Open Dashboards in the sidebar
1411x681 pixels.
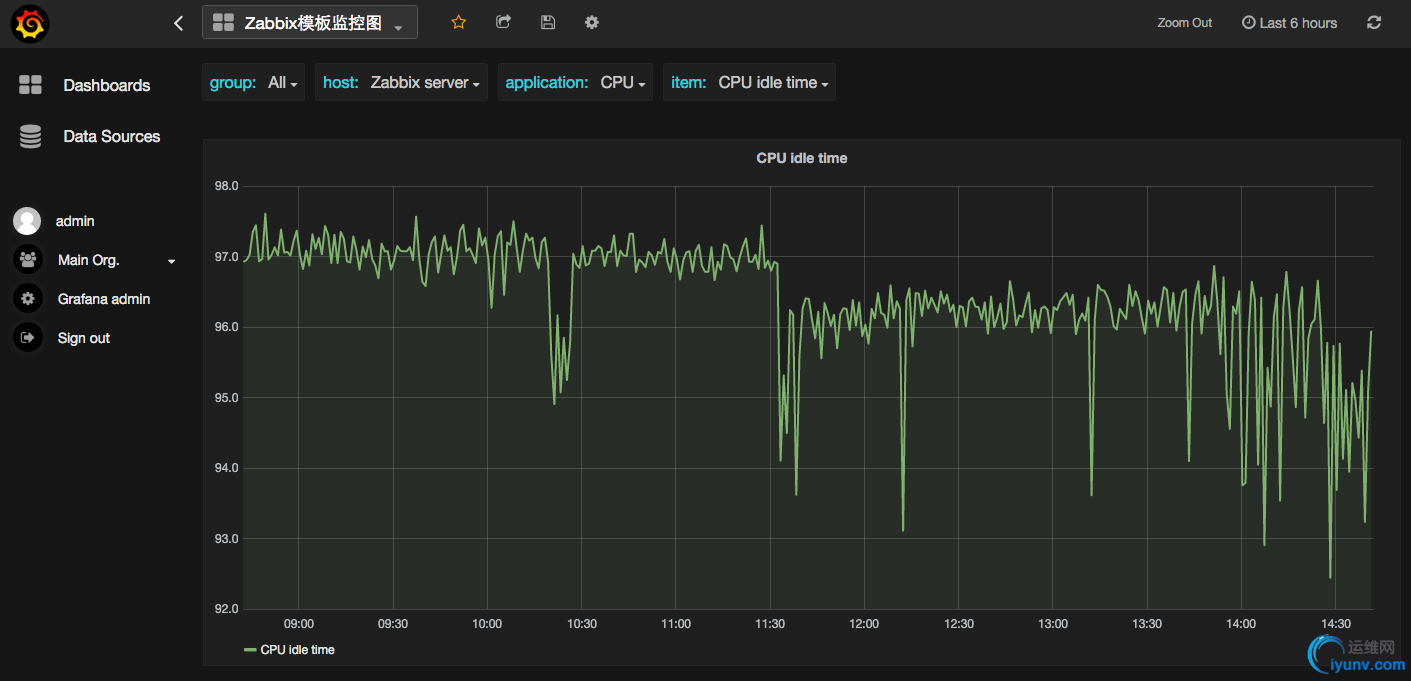(x=106, y=86)
